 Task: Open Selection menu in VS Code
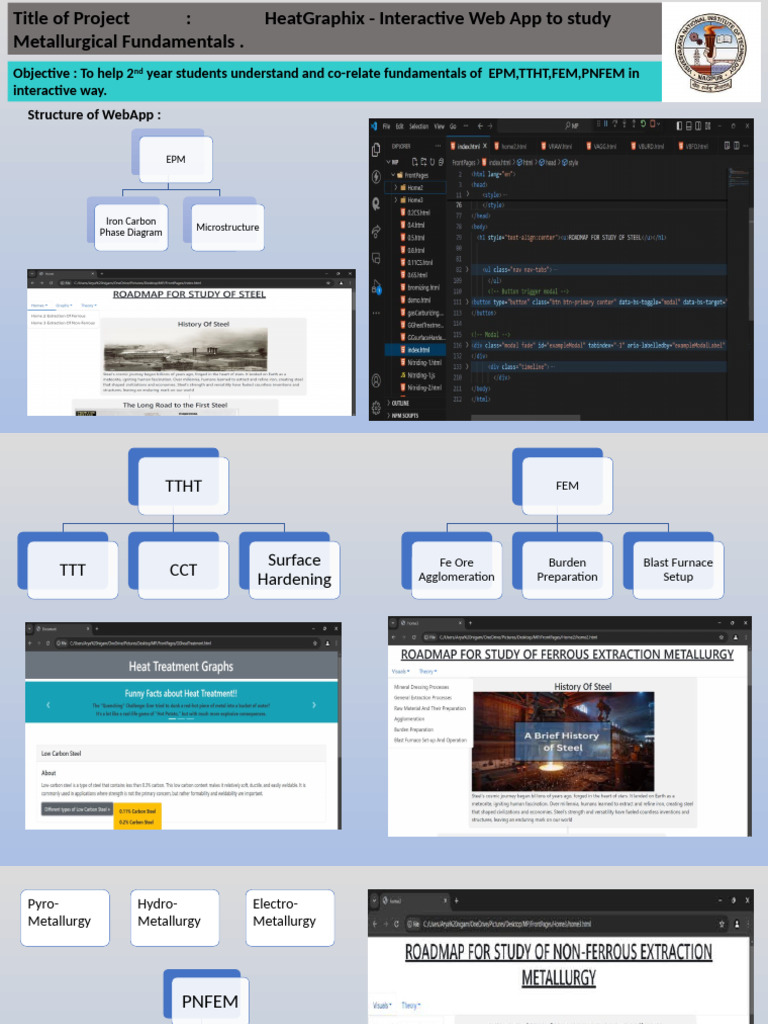pos(419,126)
